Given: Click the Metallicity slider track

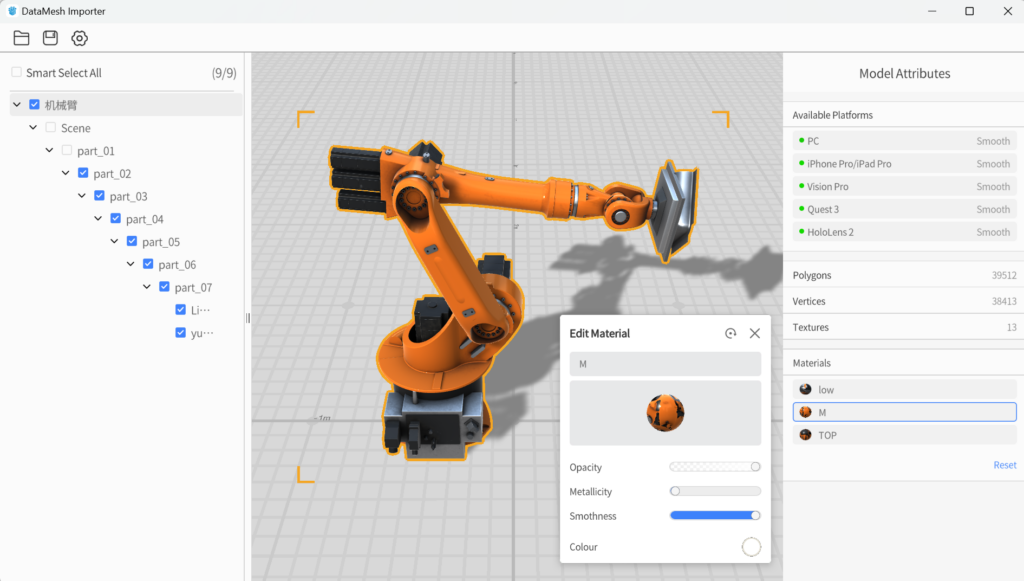Looking at the screenshot, I should (x=715, y=491).
